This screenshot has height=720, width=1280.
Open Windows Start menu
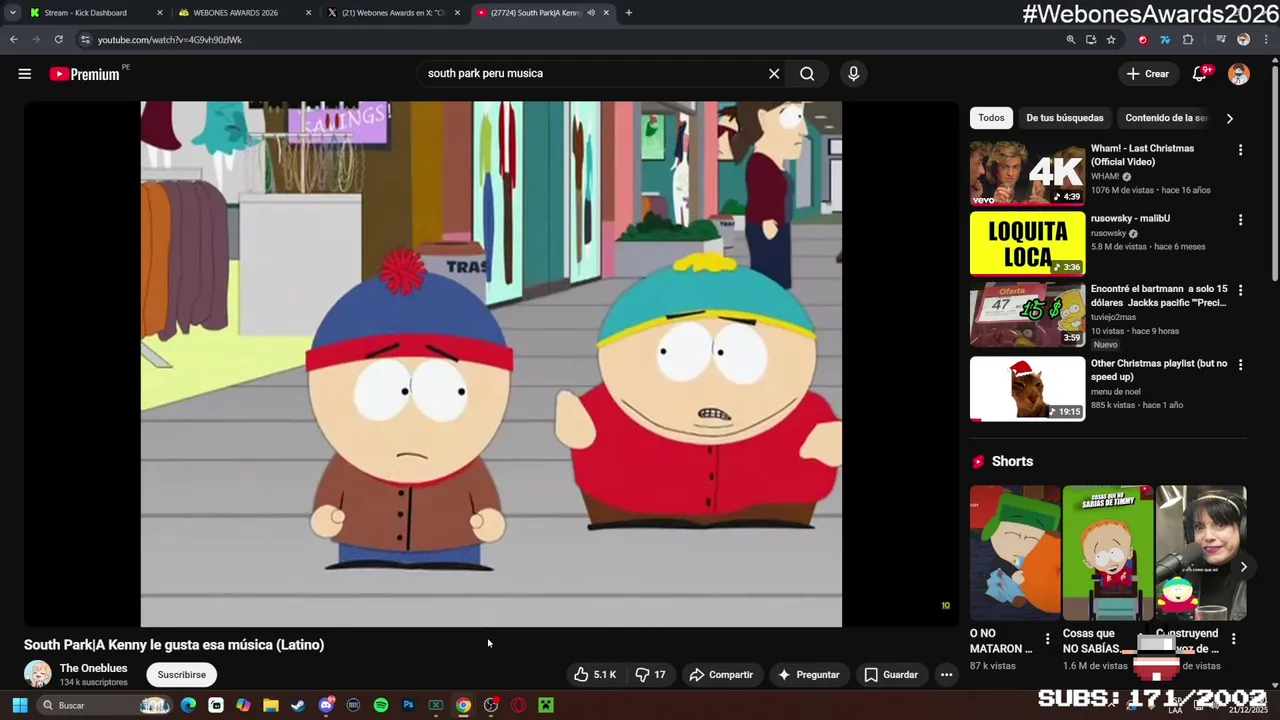click(x=19, y=705)
